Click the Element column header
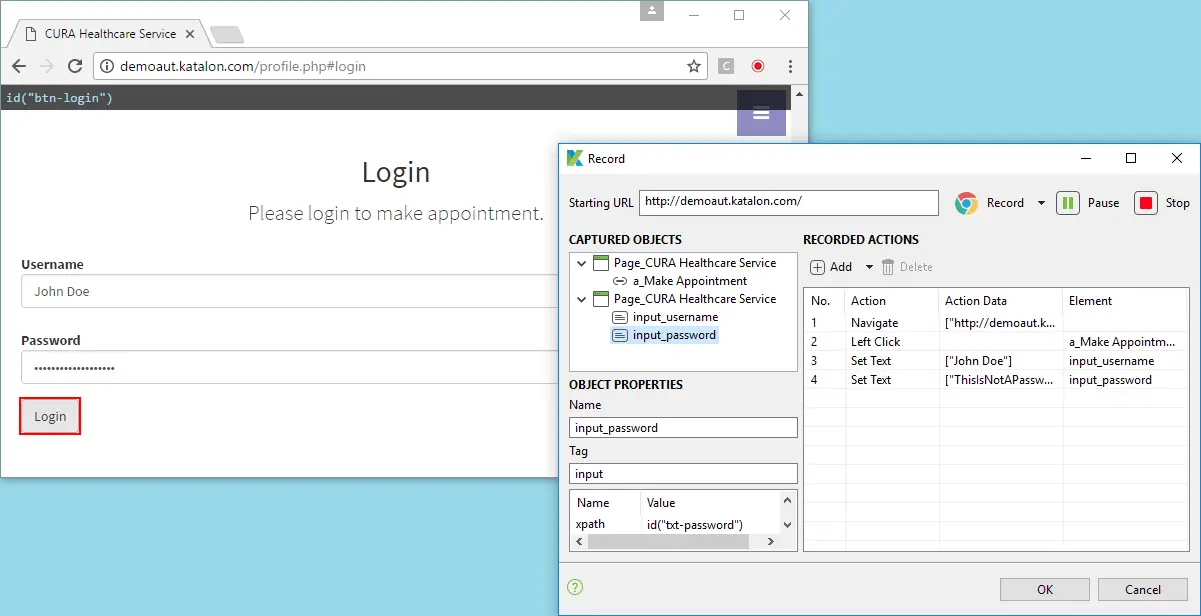Image resolution: width=1201 pixels, height=616 pixels. pyautogui.click(x=1125, y=301)
